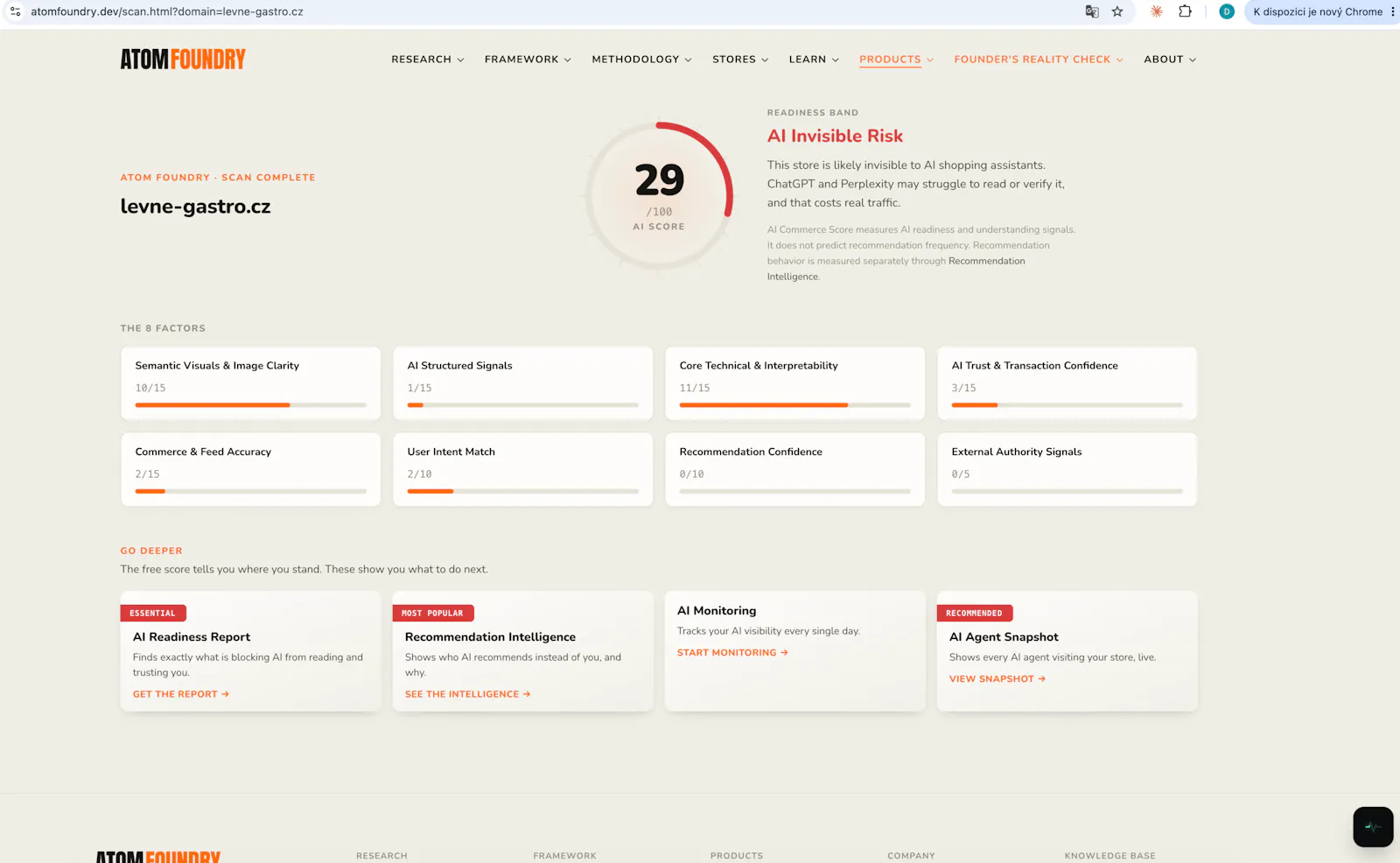Click the Core Technical & Interpretability progress bar
This screenshot has height=863, width=1400.
click(x=794, y=405)
